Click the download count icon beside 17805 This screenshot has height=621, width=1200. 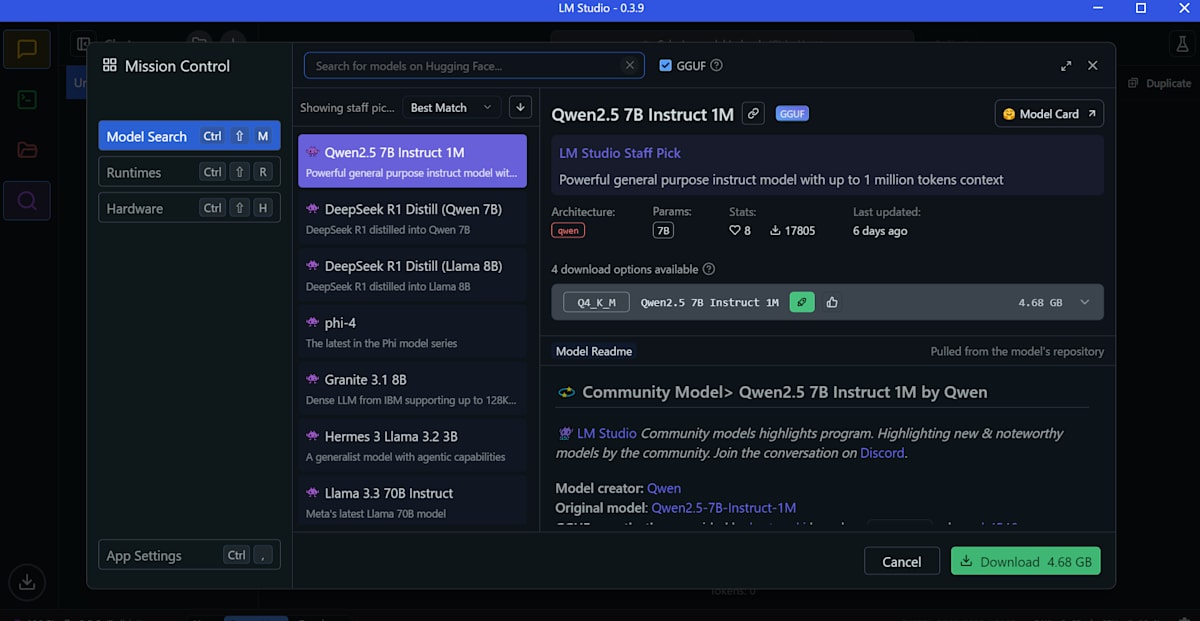coord(775,231)
